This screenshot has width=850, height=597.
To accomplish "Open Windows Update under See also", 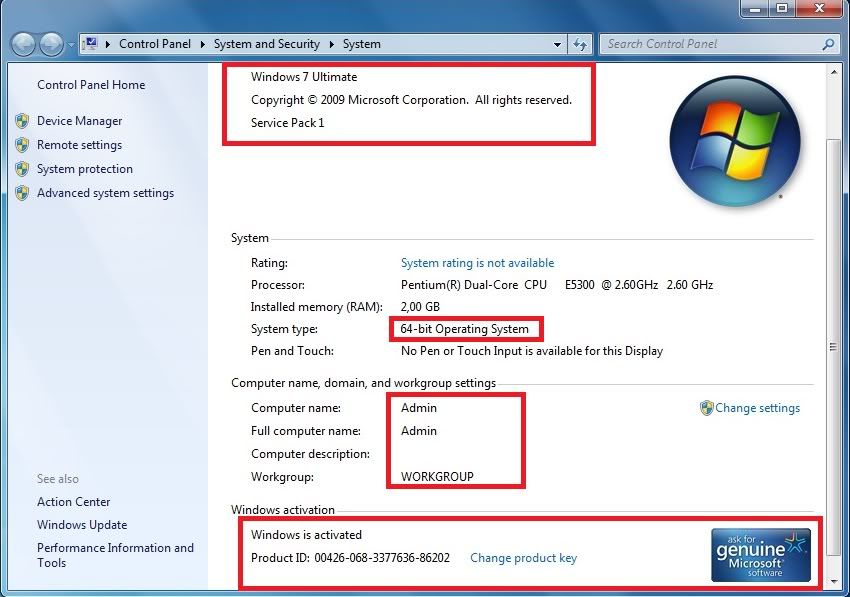I will point(82,525).
